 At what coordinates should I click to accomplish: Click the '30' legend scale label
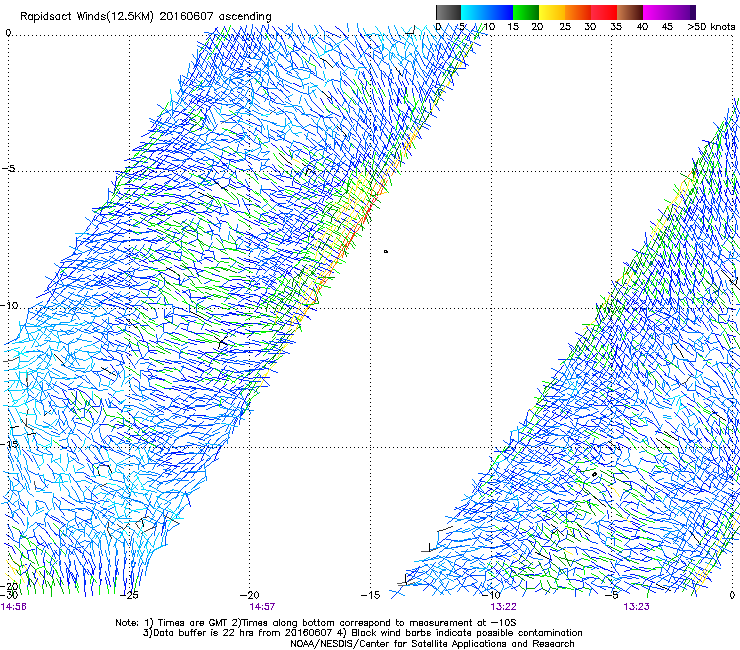pos(590,26)
